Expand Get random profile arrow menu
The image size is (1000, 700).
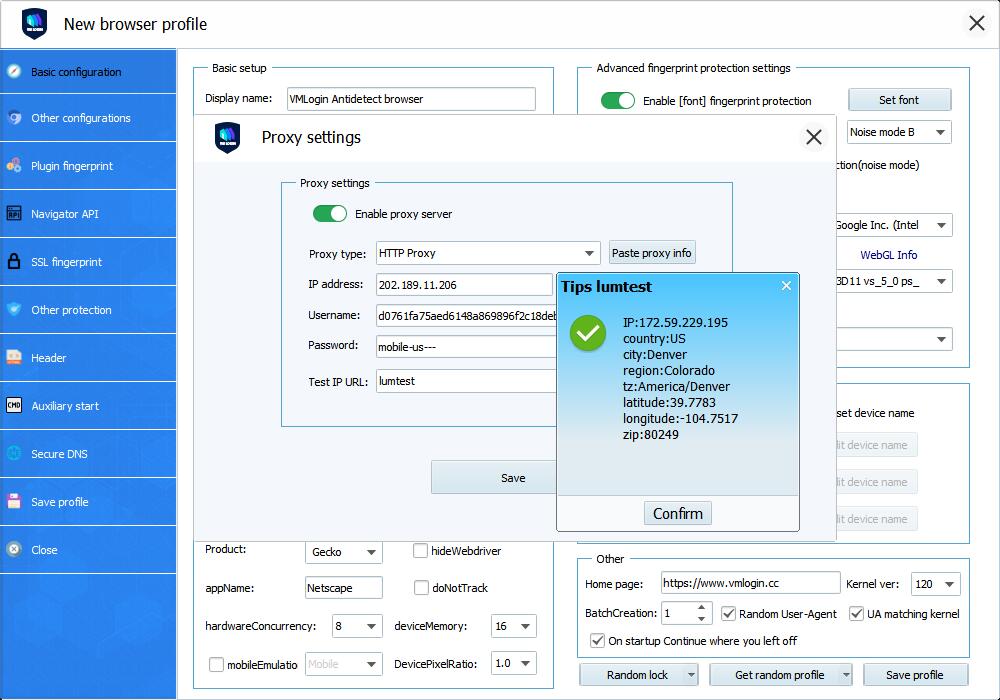(846, 674)
